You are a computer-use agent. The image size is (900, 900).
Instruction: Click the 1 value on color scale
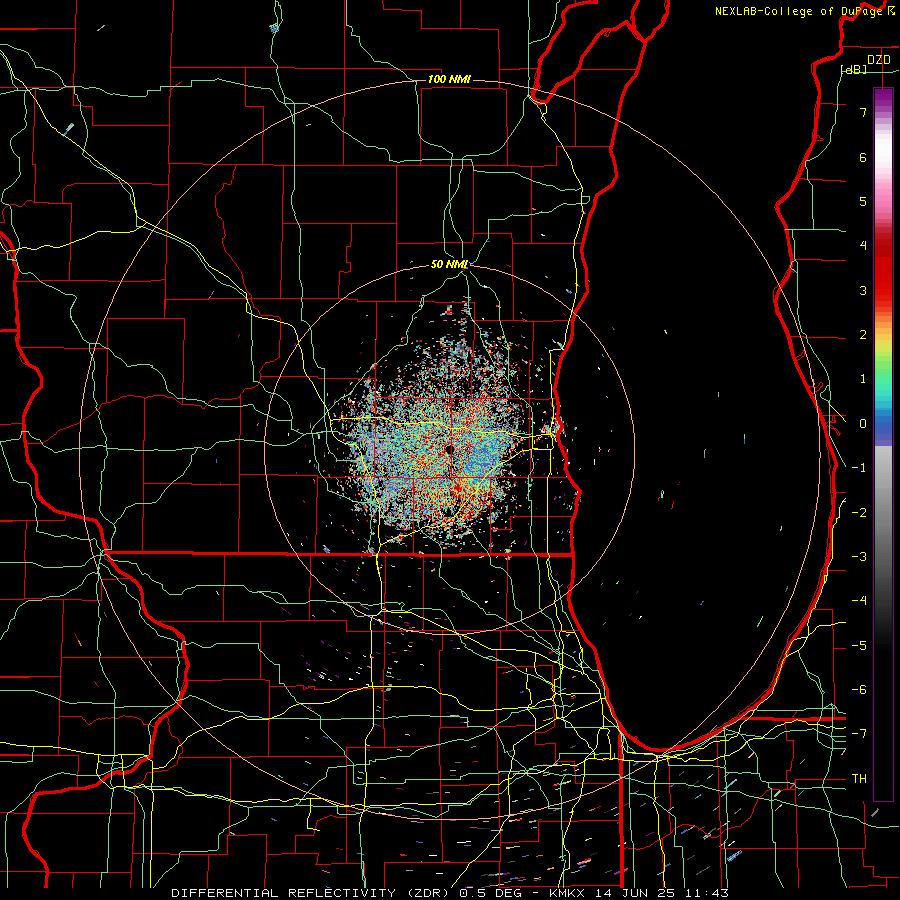coord(863,379)
